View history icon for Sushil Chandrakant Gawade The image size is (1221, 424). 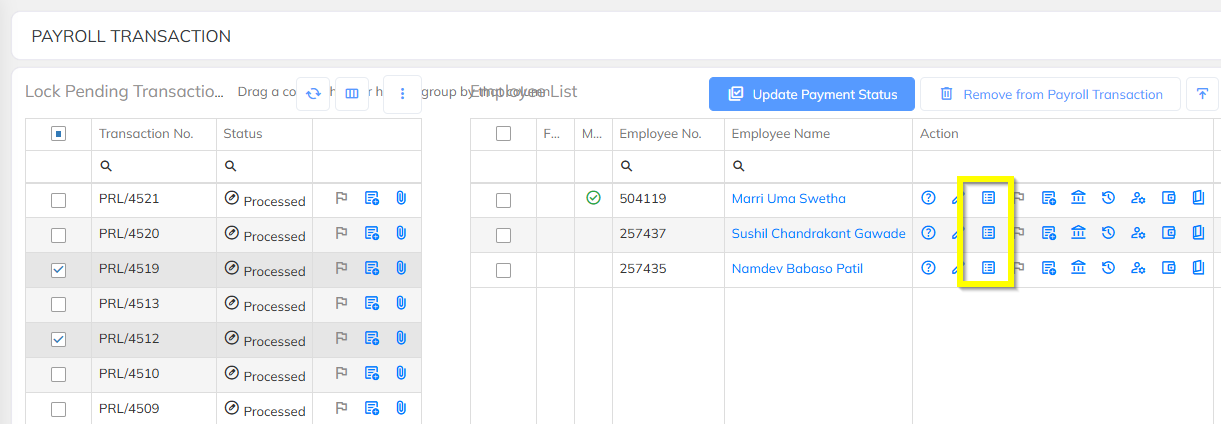click(x=1108, y=233)
